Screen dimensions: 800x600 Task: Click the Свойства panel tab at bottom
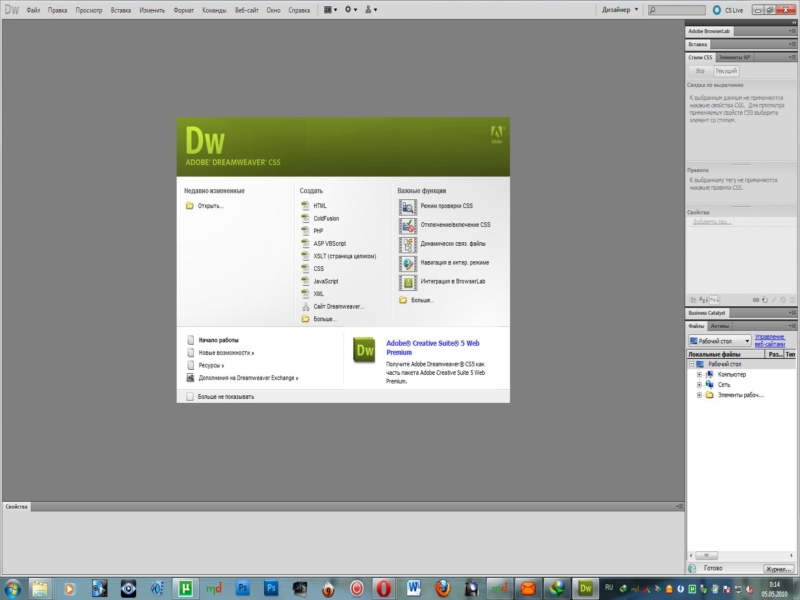click(x=16, y=507)
